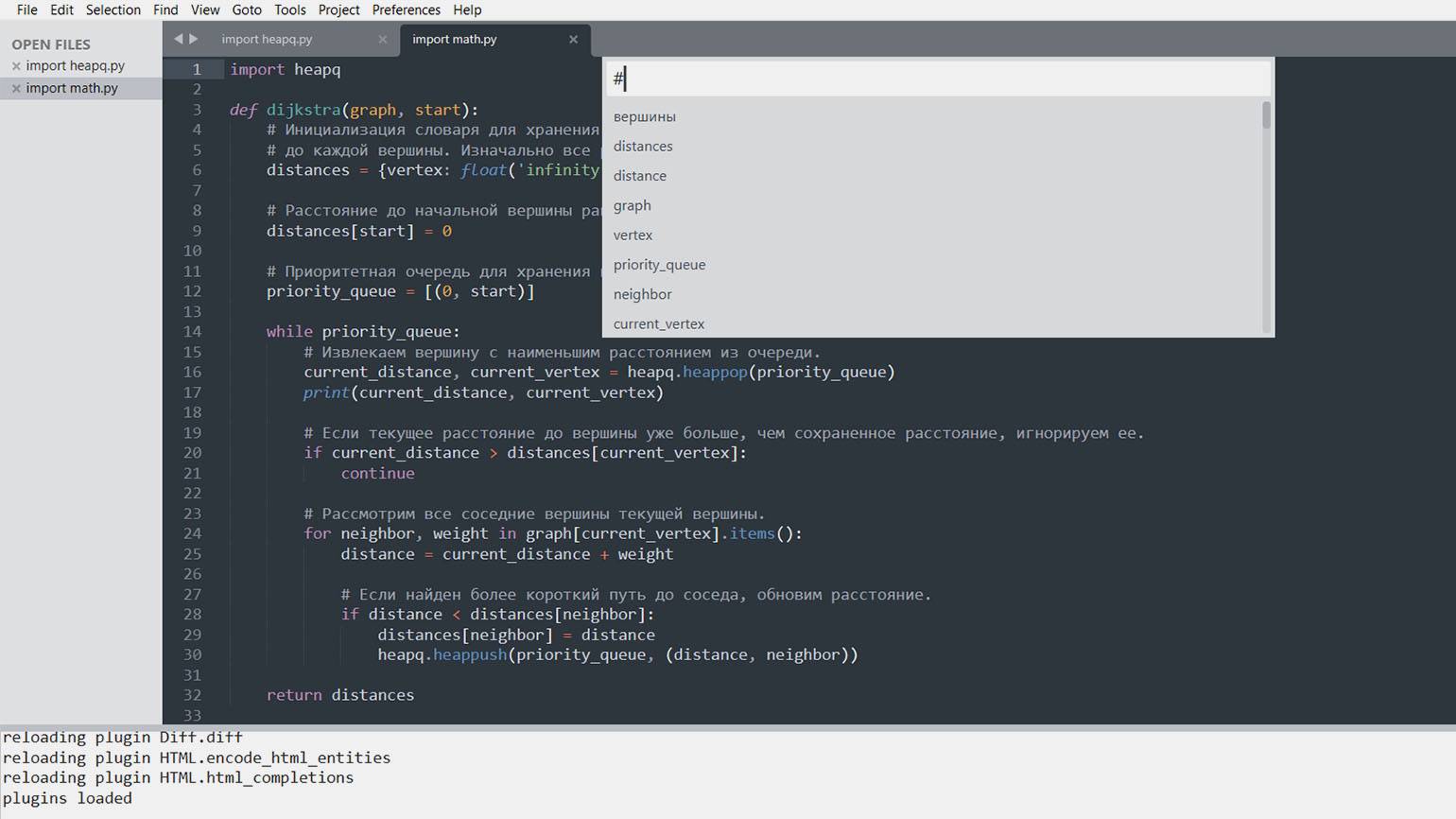Open the Tools menu
The height and width of the screenshot is (819, 1456).
290,9
